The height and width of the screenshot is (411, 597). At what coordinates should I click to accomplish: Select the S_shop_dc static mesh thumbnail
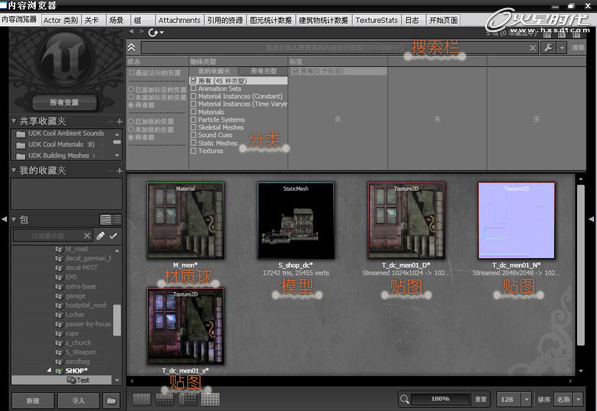pos(296,221)
